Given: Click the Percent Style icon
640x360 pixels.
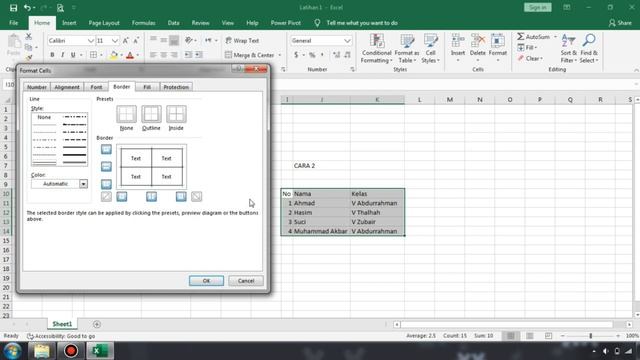Looking at the screenshot, I should (x=312, y=55).
